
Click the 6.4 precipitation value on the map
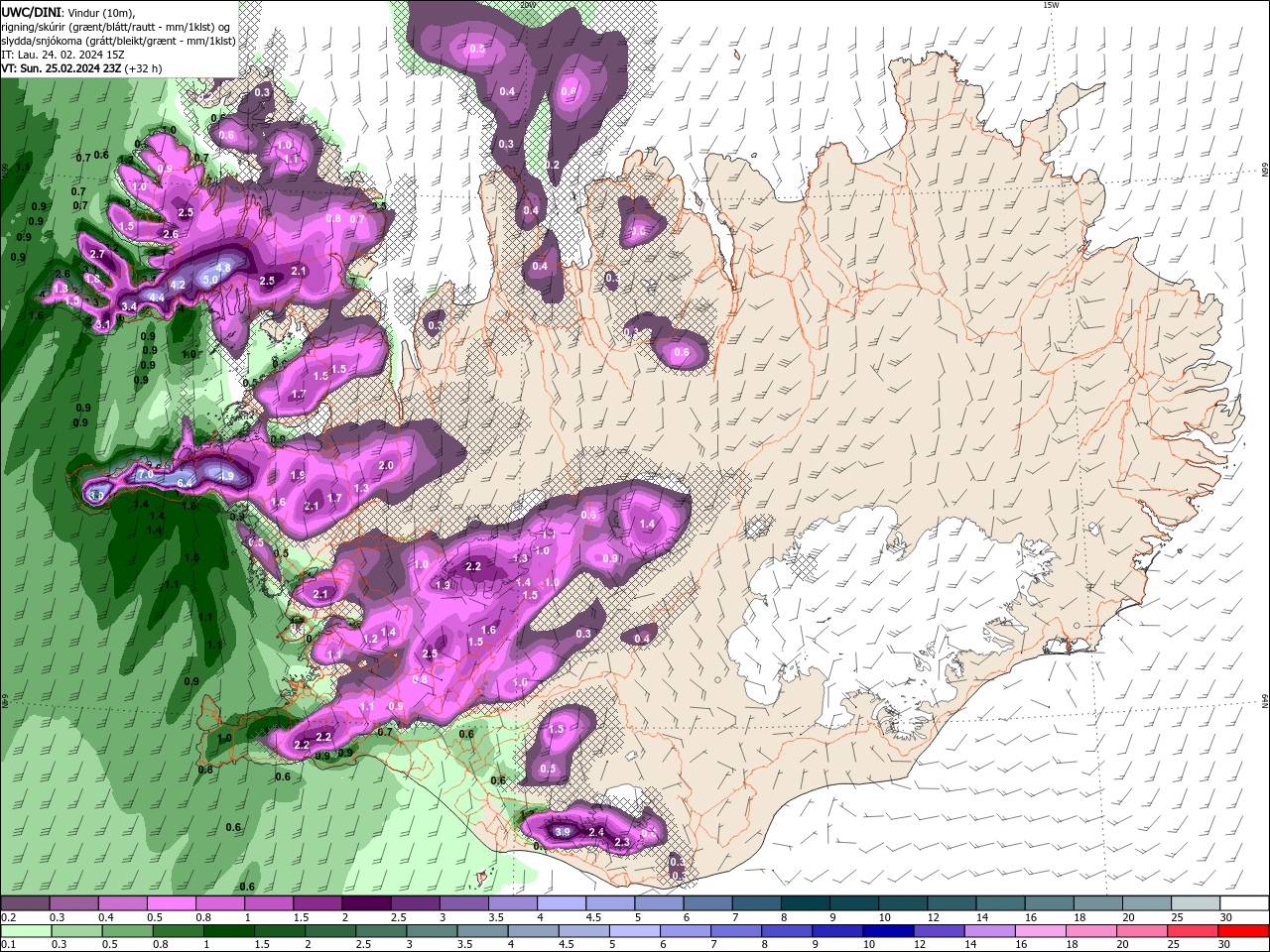point(185,483)
